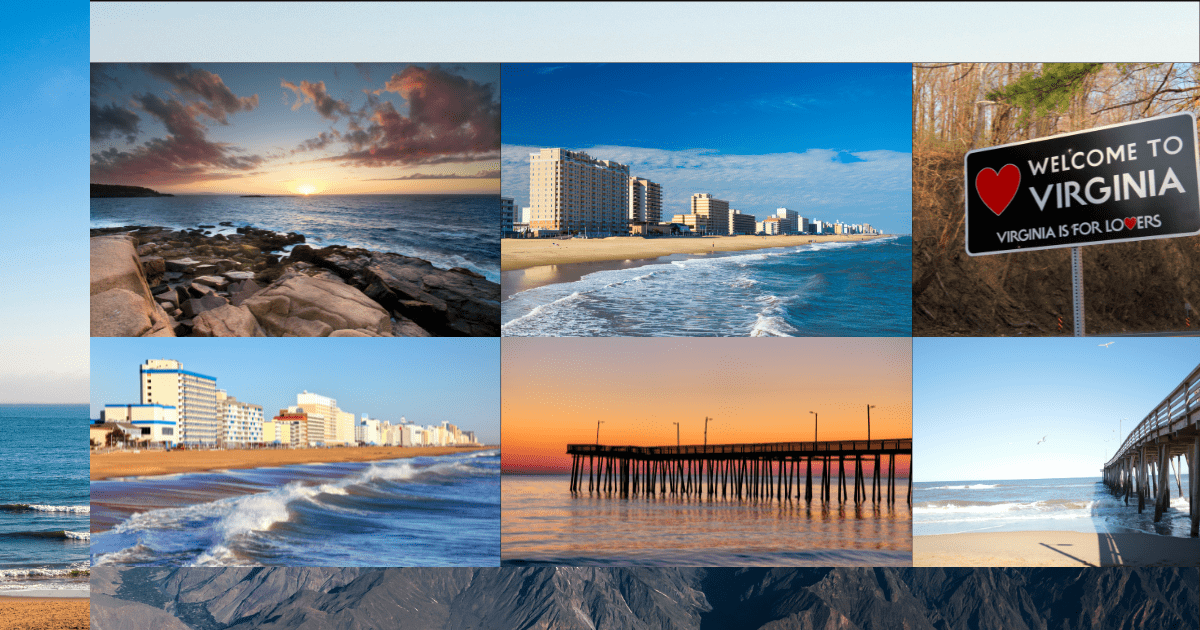Click the mountain strip along bottom
This screenshot has height=630, width=1200.
pyautogui.click(x=645, y=599)
